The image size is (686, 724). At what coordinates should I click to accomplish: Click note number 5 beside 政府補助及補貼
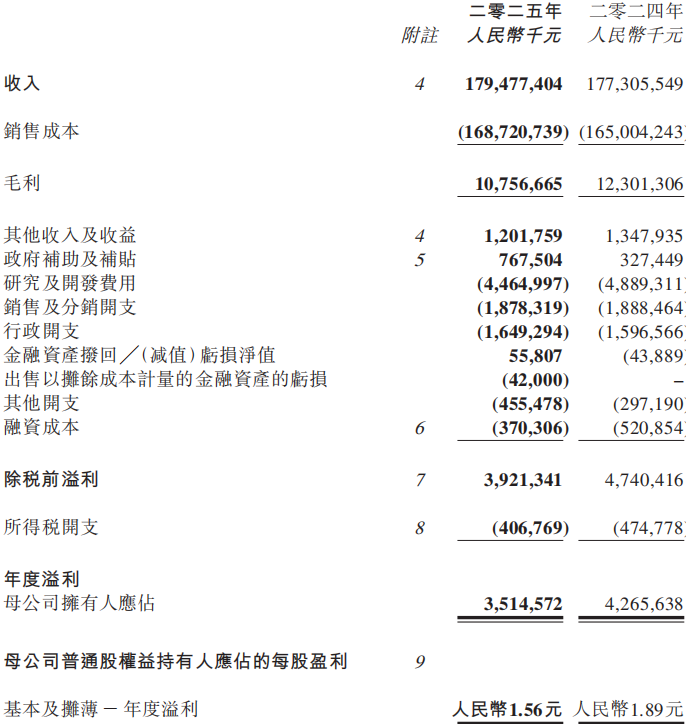tap(420, 260)
